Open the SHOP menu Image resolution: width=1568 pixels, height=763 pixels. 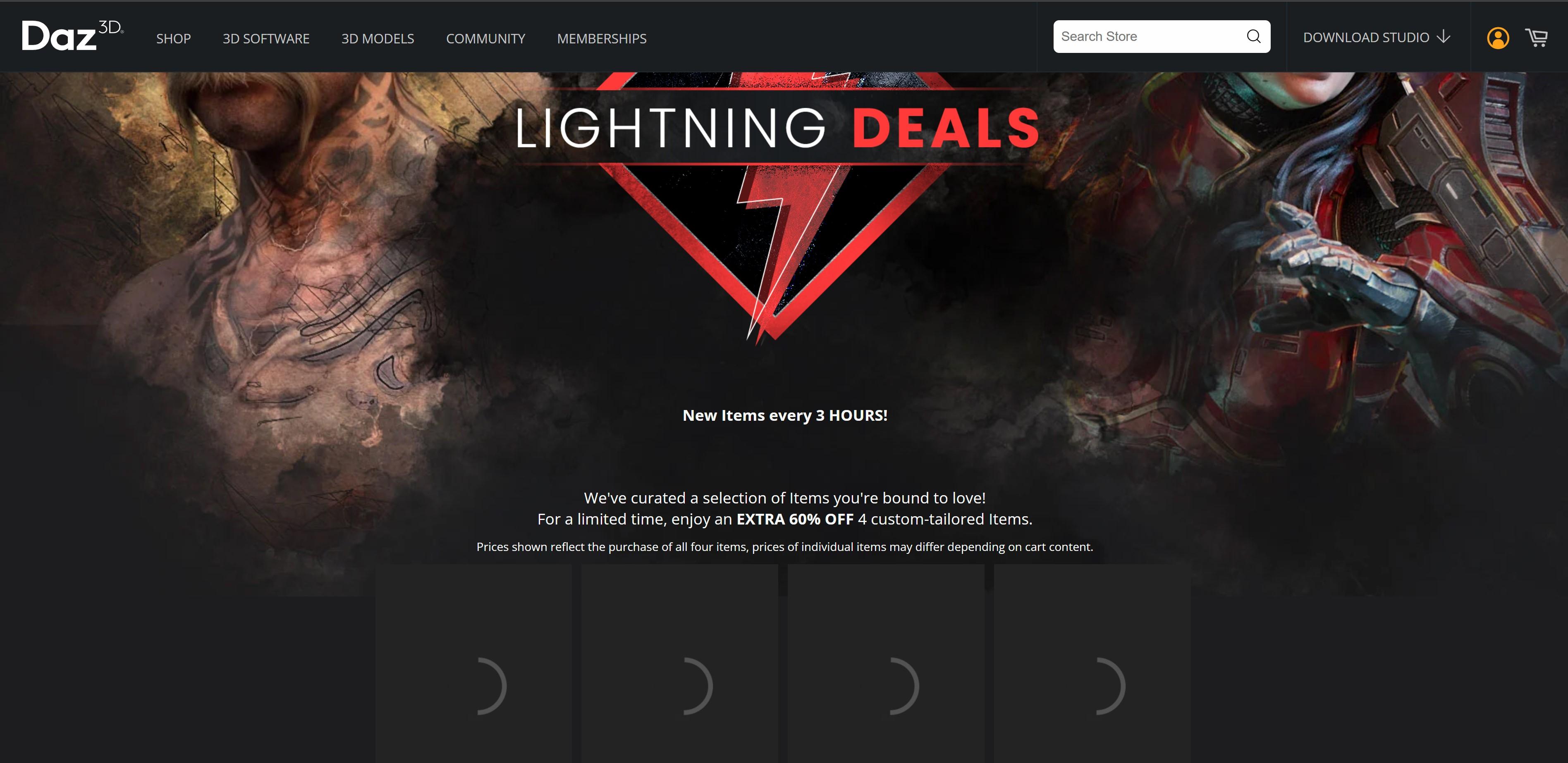(174, 38)
